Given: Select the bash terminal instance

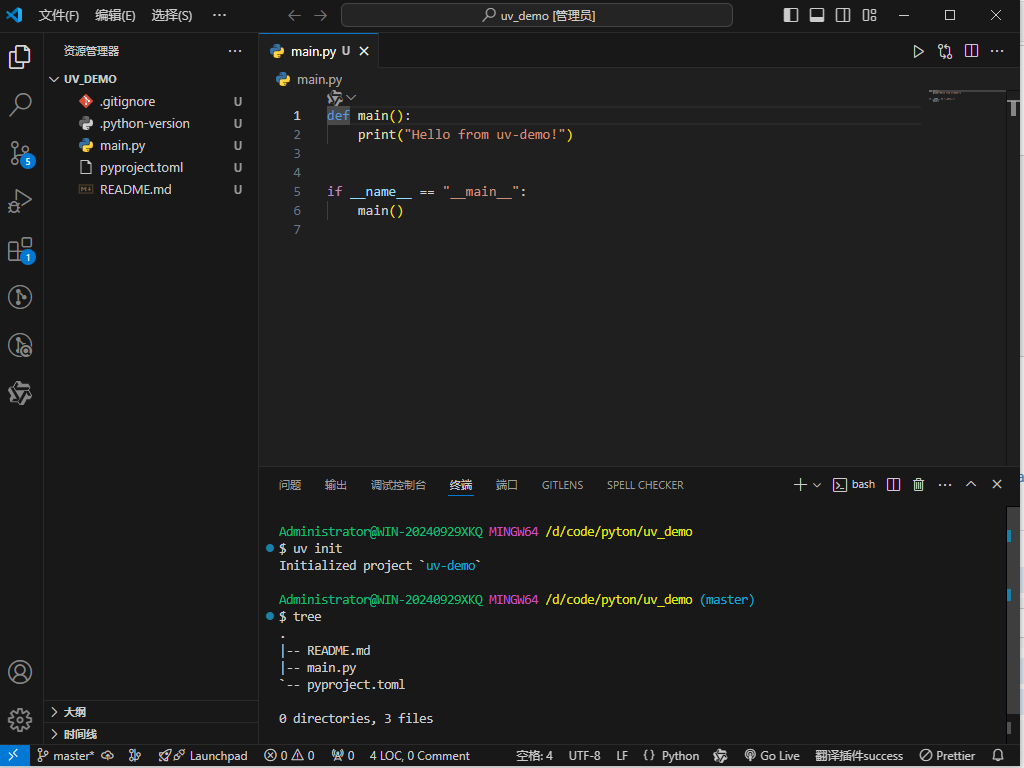Looking at the screenshot, I should (854, 485).
